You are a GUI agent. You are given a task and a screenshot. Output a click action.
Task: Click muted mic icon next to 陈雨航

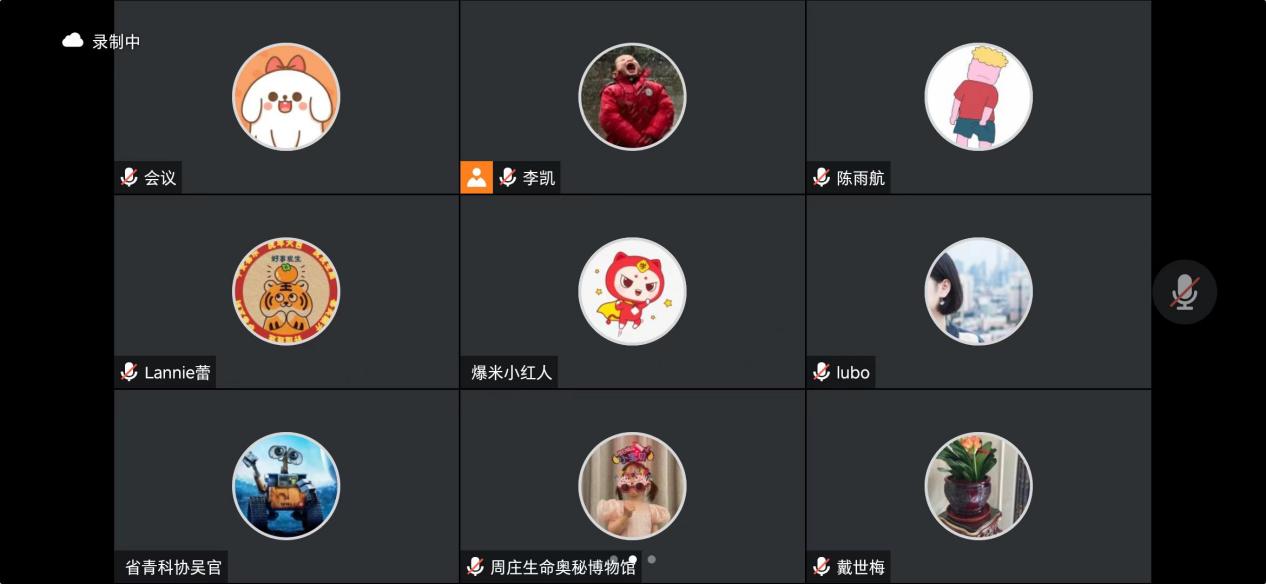pyautogui.click(x=821, y=177)
